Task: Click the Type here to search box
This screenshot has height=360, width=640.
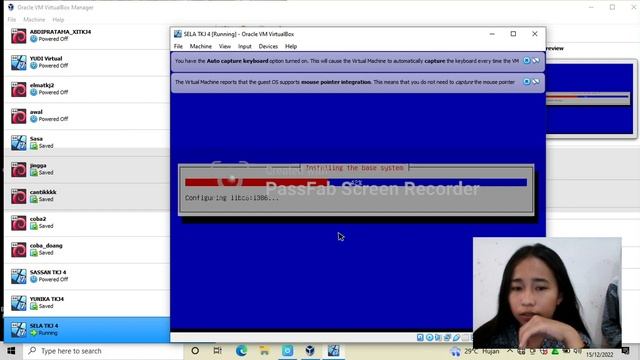Action: pyautogui.click(x=104, y=351)
